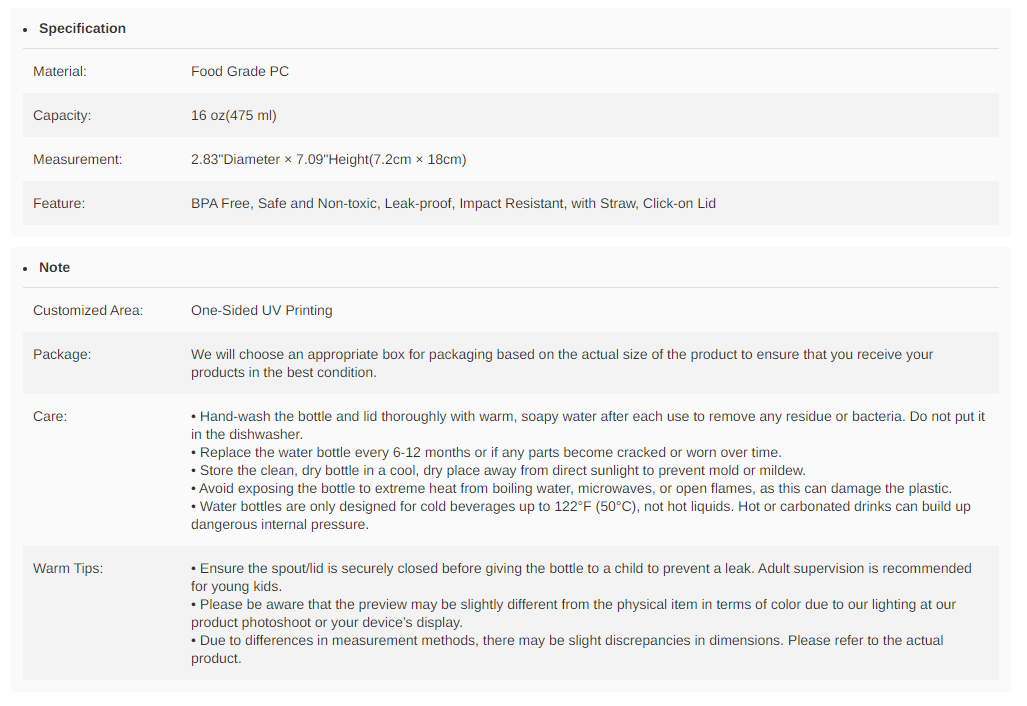This screenshot has height=706, width=1027.
Task: Click the Package row label
Action: (x=62, y=354)
